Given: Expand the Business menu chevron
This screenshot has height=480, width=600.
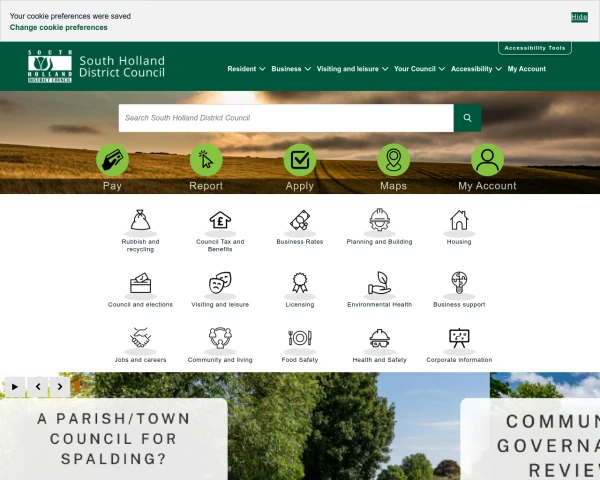Looking at the screenshot, I should [x=307, y=69].
